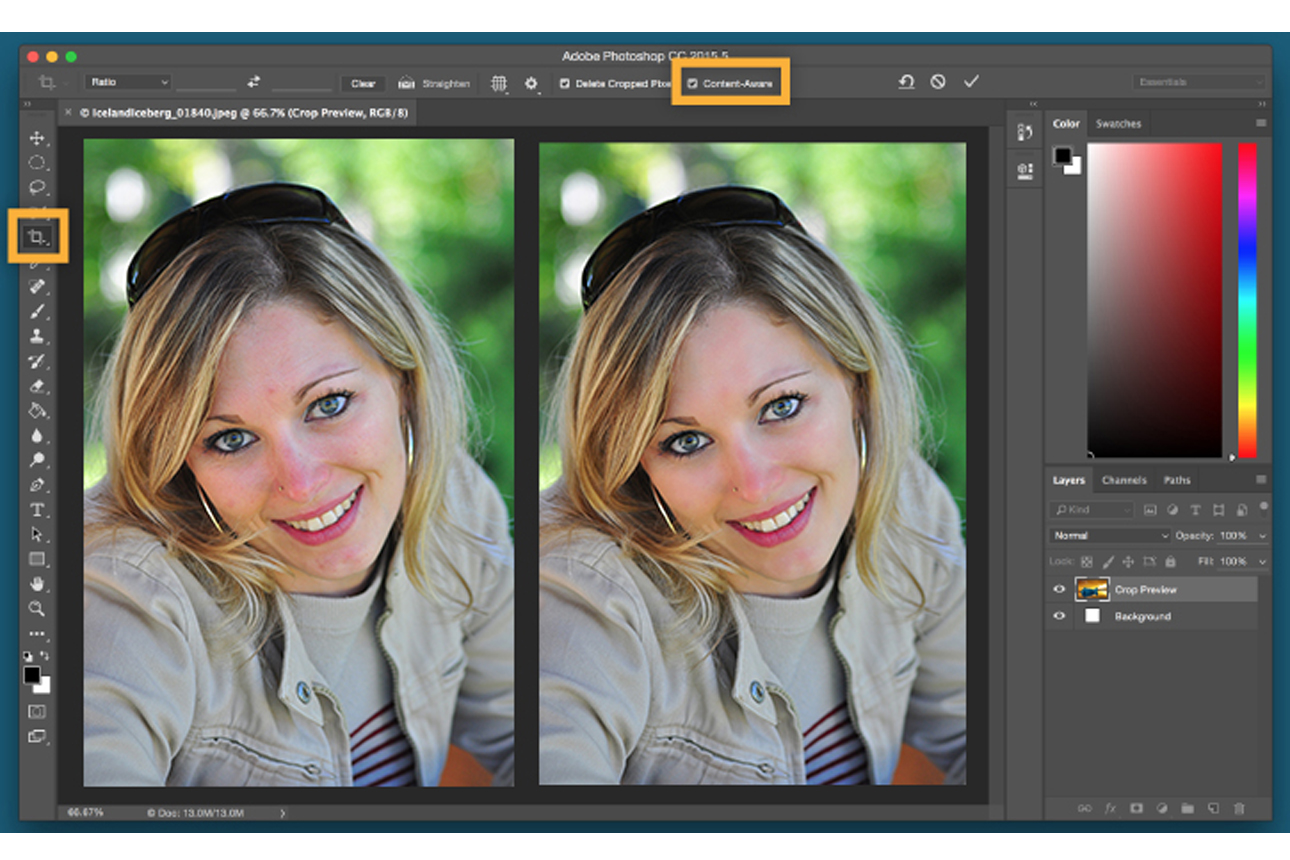The height and width of the screenshot is (860, 1290).
Task: Click the trash icon to delete layer
Action: 1239,807
